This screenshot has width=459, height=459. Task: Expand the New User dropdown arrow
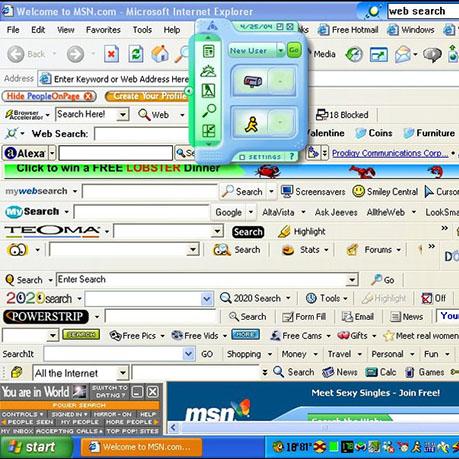(x=281, y=51)
